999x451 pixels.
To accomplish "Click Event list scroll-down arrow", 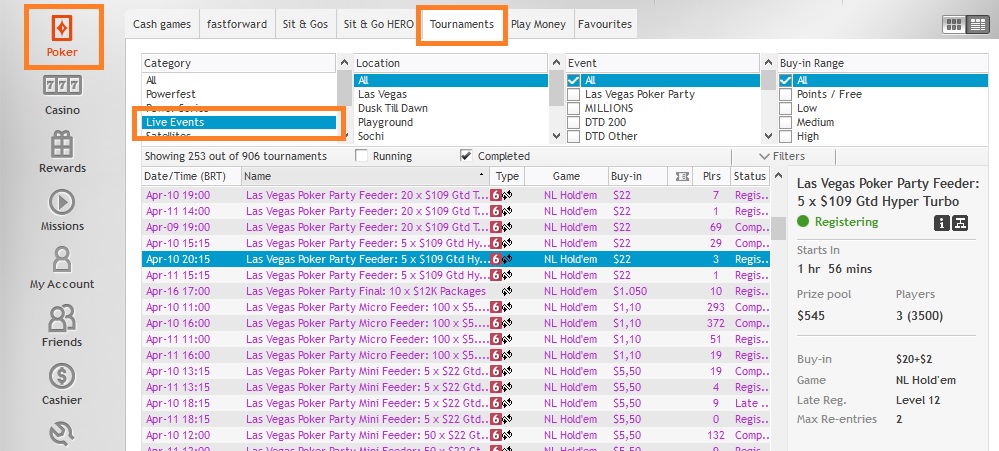I will [x=768, y=136].
